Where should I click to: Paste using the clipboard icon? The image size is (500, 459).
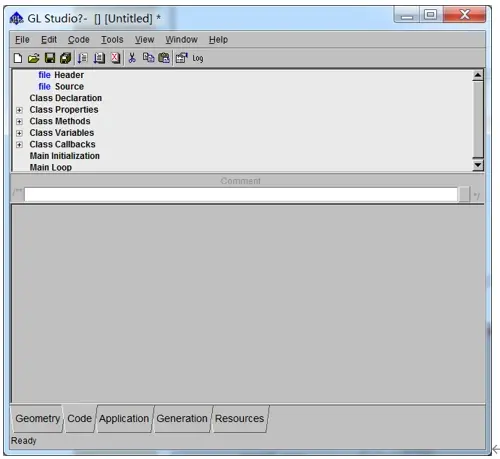164,58
